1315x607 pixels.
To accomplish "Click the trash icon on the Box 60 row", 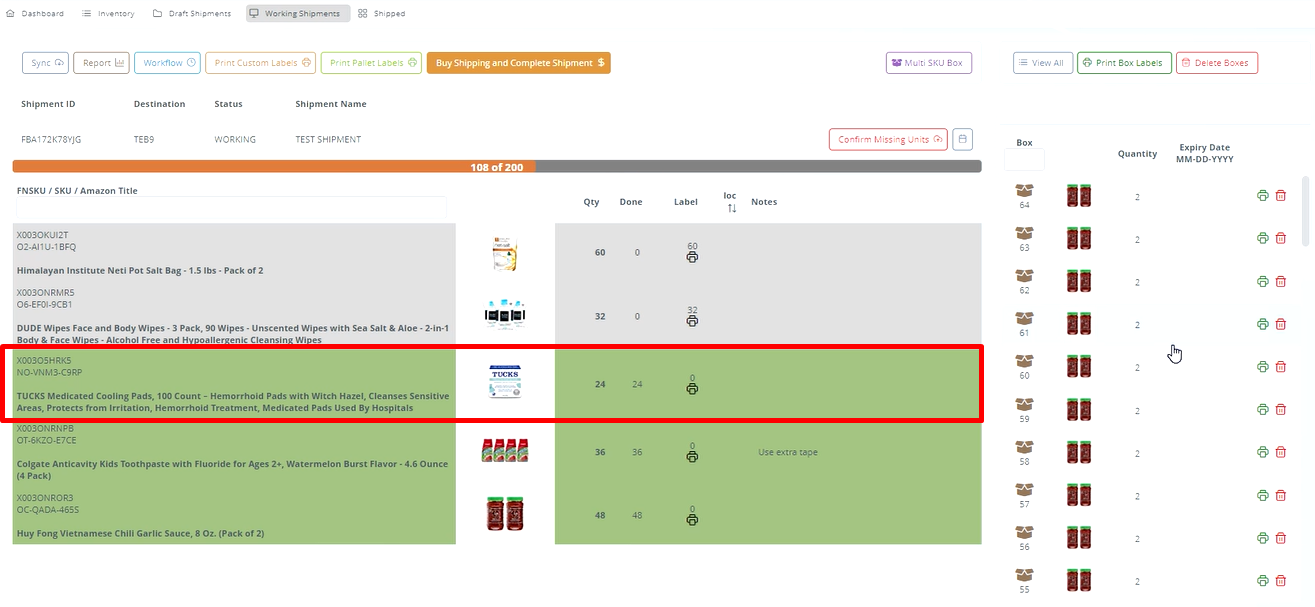I will (1281, 366).
